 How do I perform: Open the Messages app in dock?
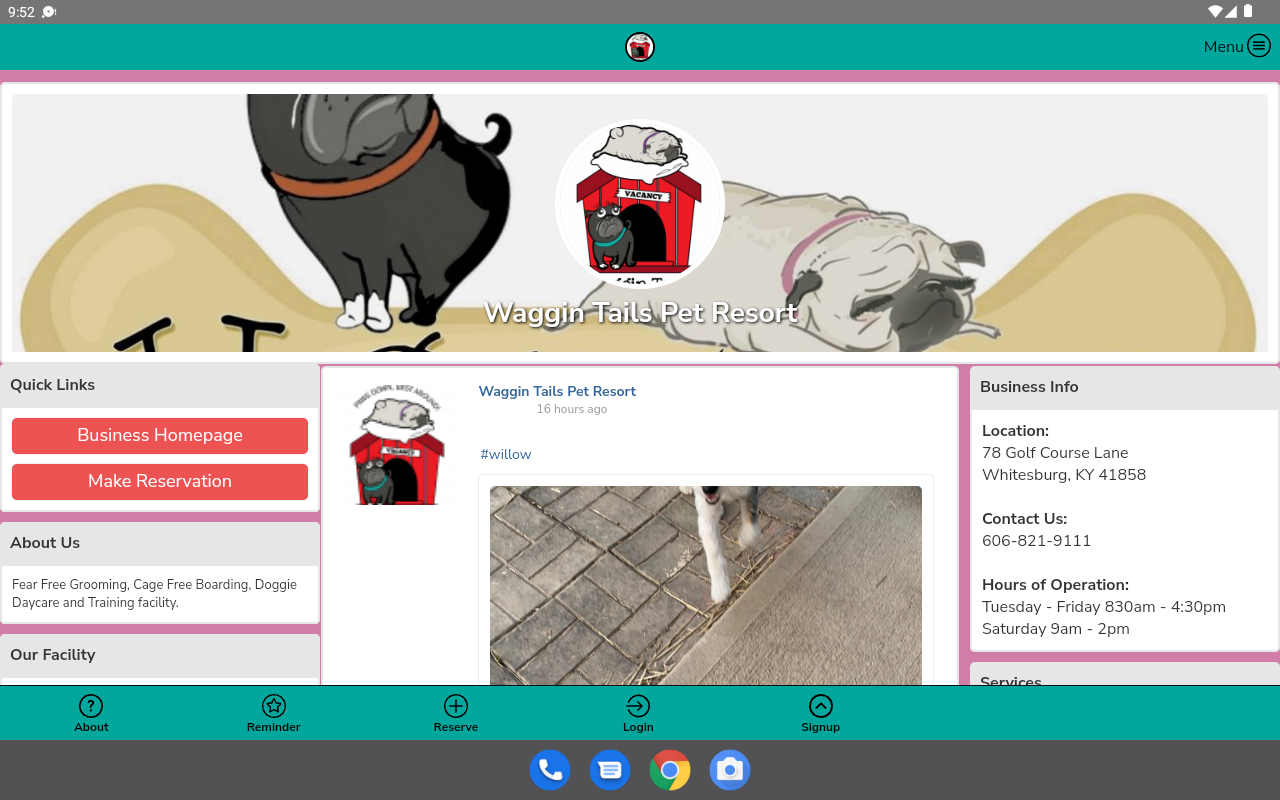[x=610, y=770]
